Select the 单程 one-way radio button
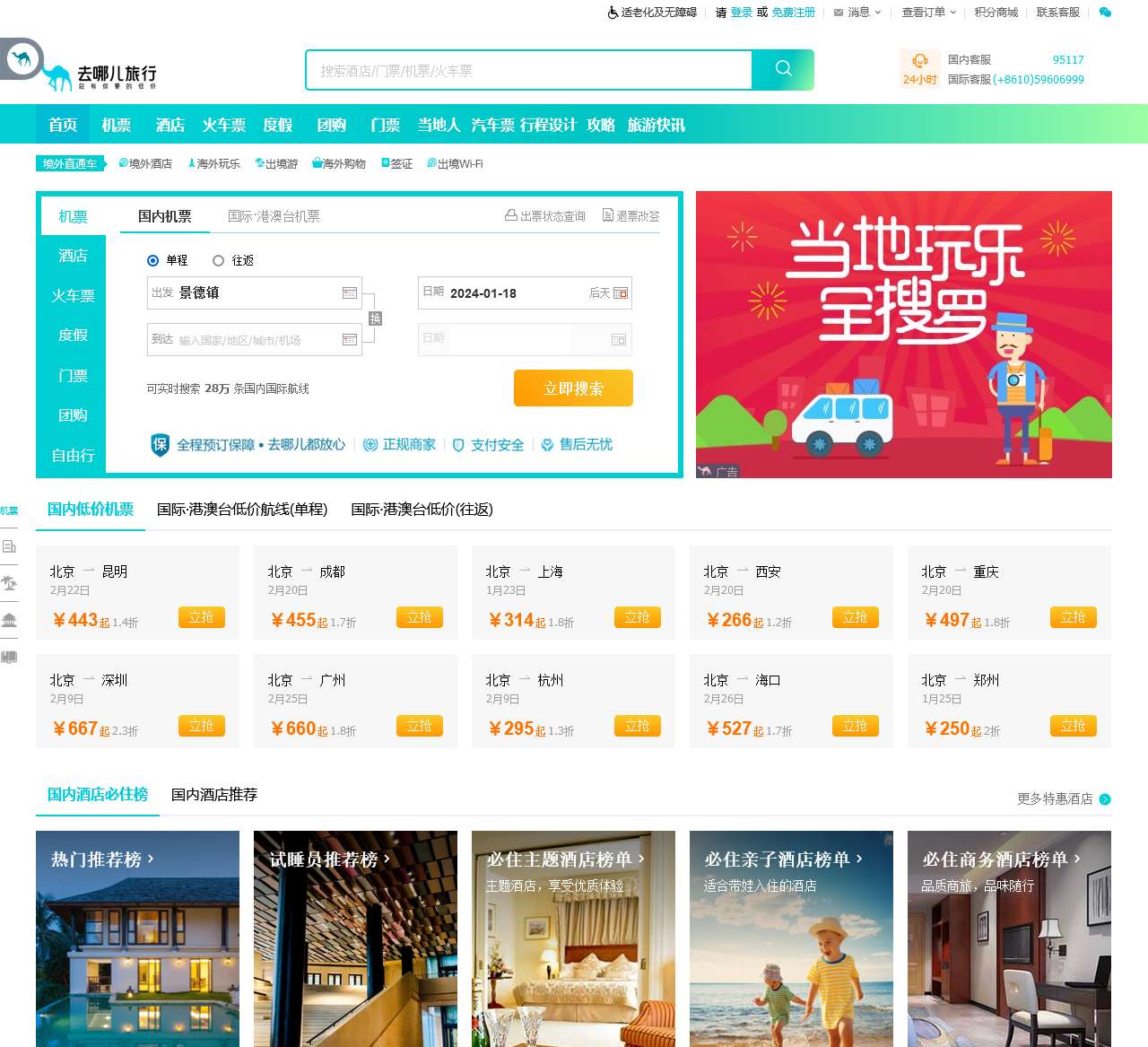The image size is (1148, 1047). coord(152,260)
